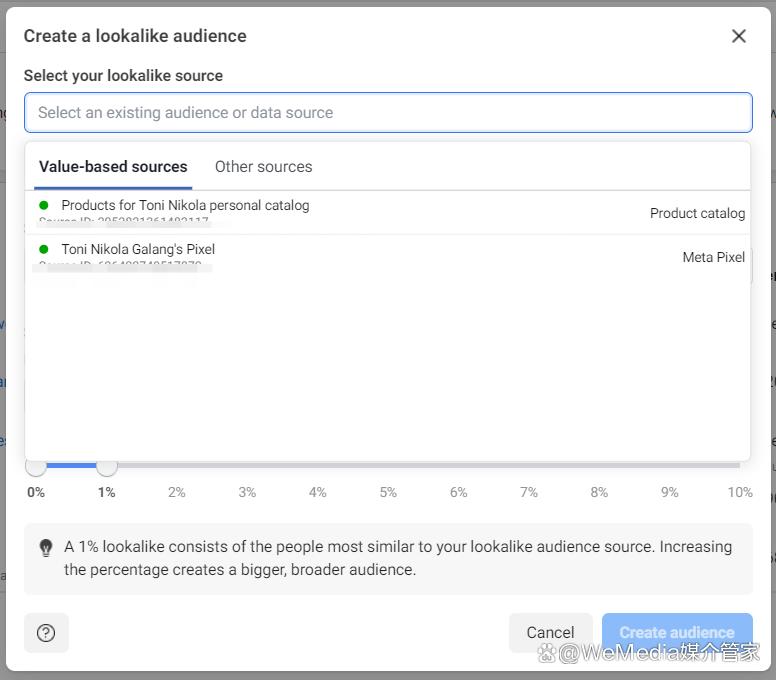Click green status dot beside Products catalog source
776x680 pixels.
44,205
